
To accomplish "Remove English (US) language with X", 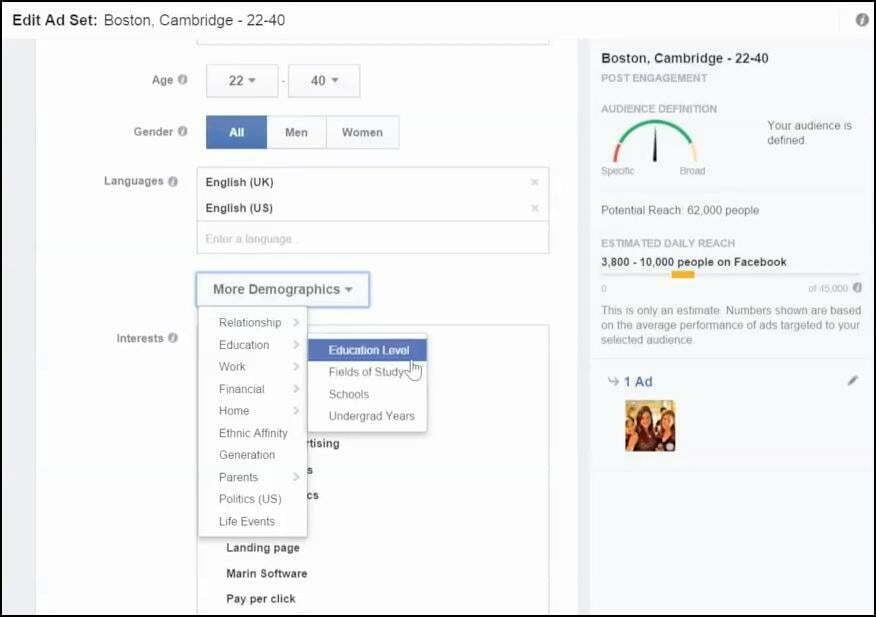I will (534, 208).
